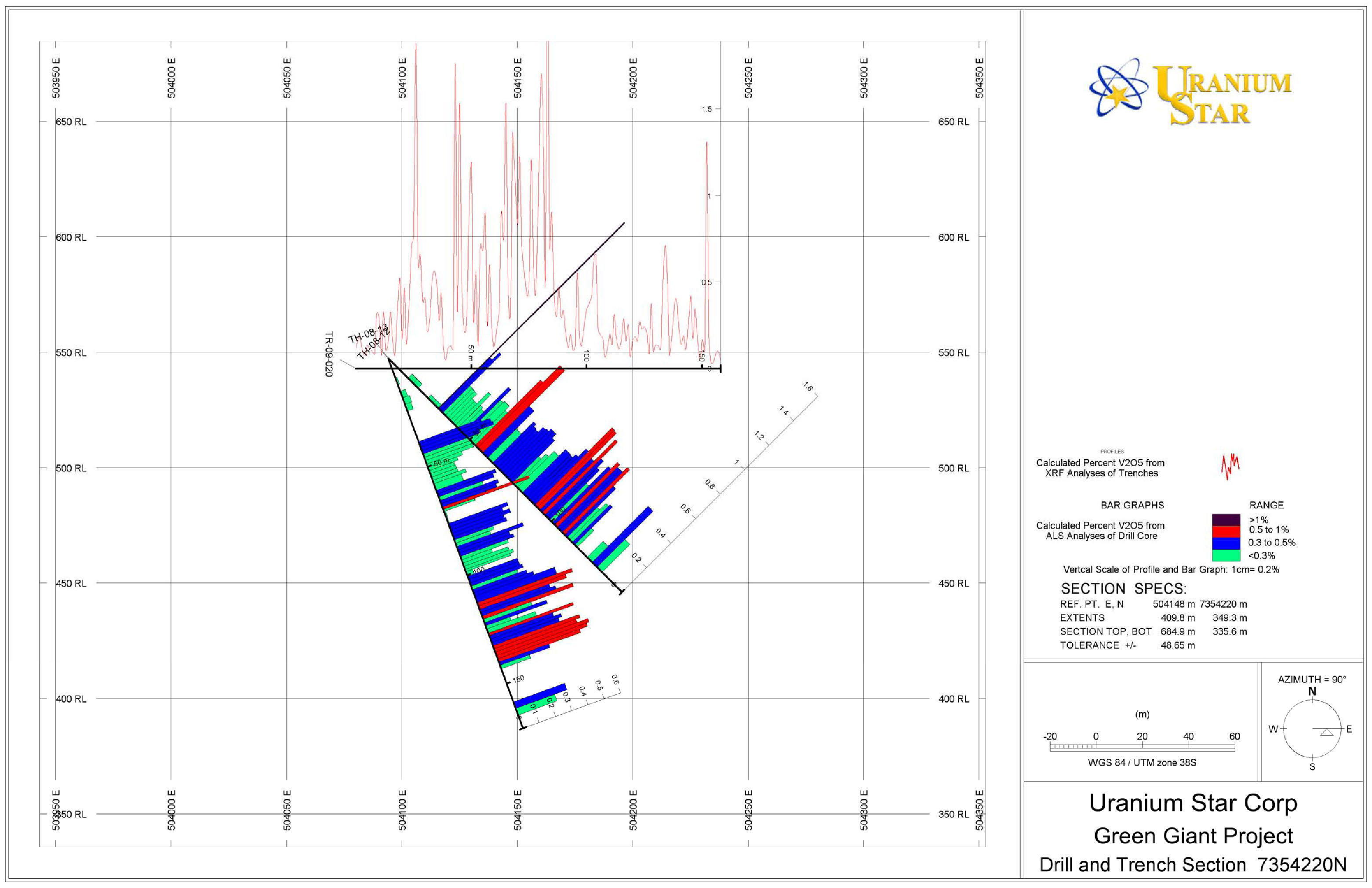The width and height of the screenshot is (1372, 888).
Task: Click the '504148 m' reference easting value
Action: click(1174, 605)
